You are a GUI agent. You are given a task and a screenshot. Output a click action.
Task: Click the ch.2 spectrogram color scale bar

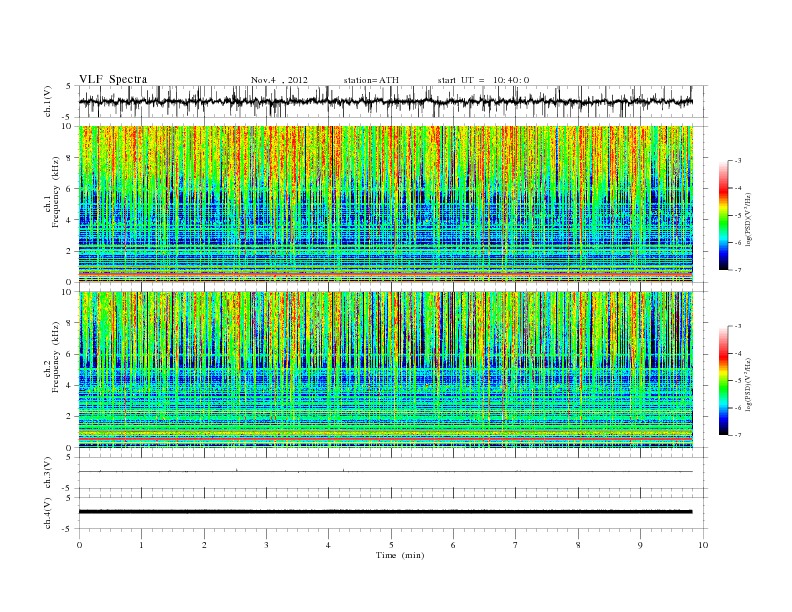click(x=723, y=380)
